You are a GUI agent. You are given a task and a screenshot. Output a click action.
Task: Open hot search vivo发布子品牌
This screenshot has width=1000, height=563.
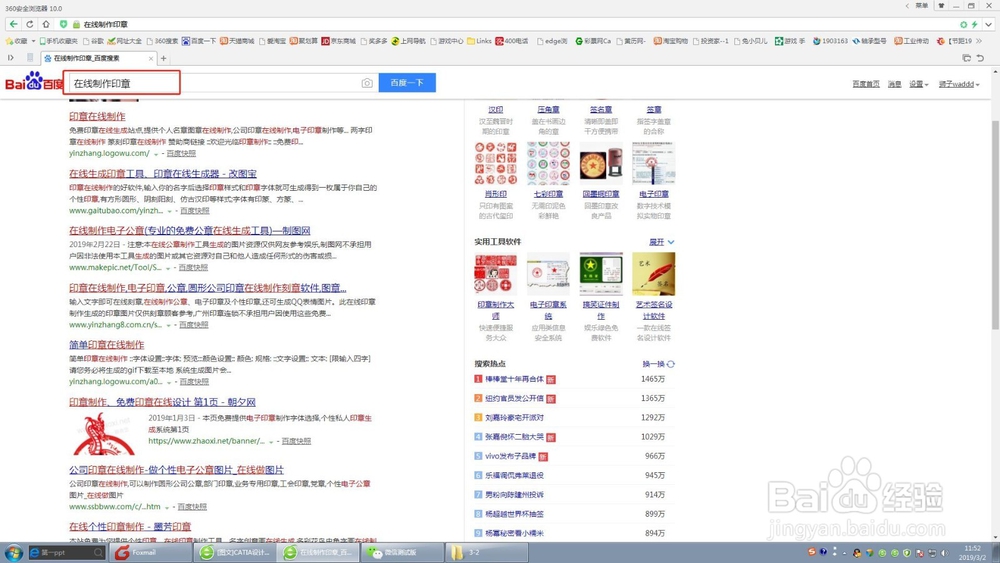click(510, 457)
